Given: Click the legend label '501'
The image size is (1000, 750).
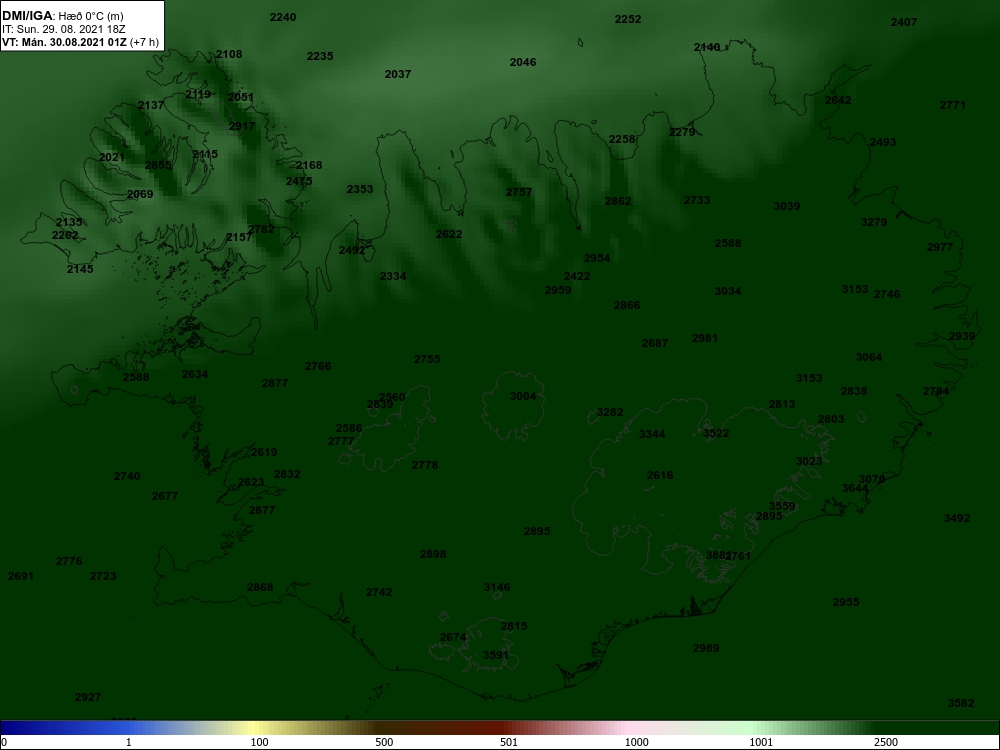Looking at the screenshot, I should click(509, 742).
